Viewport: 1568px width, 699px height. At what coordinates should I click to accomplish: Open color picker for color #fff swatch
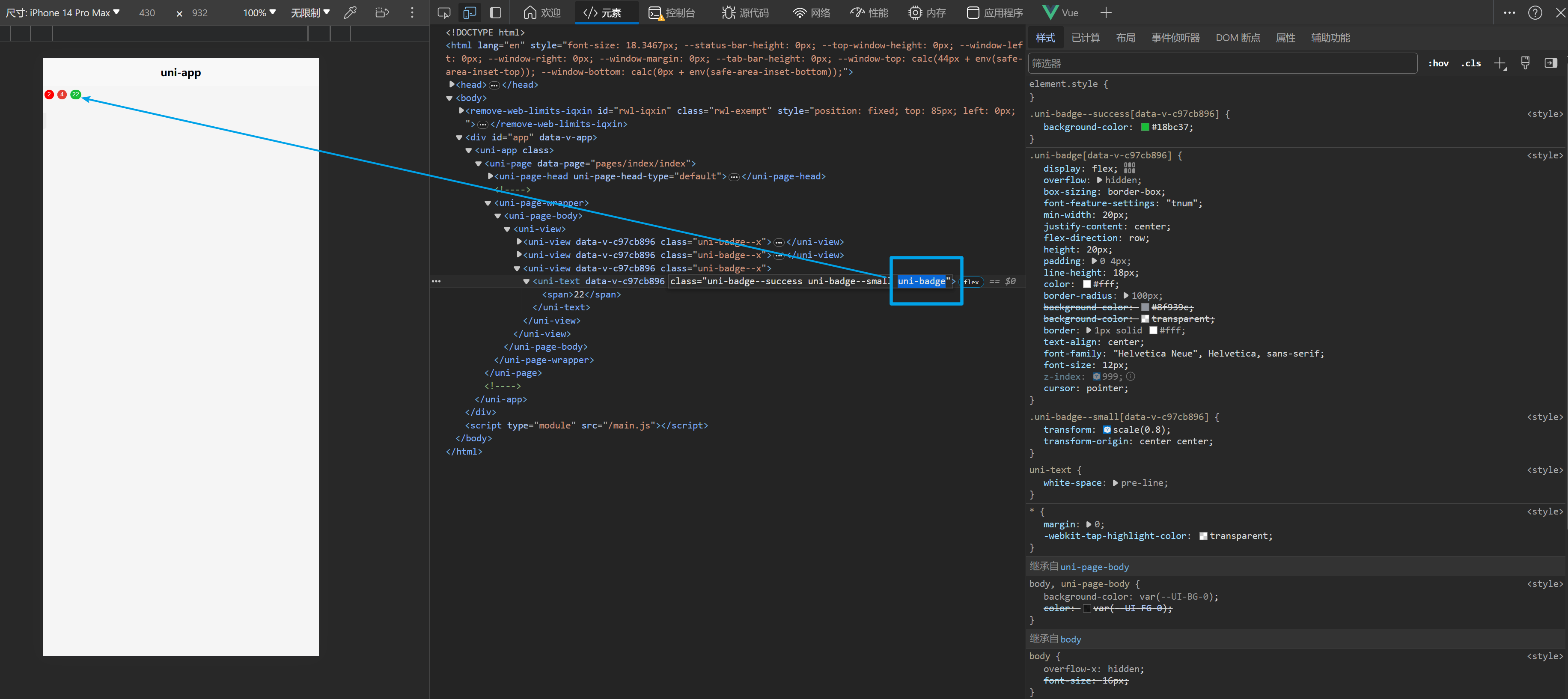click(x=1086, y=284)
